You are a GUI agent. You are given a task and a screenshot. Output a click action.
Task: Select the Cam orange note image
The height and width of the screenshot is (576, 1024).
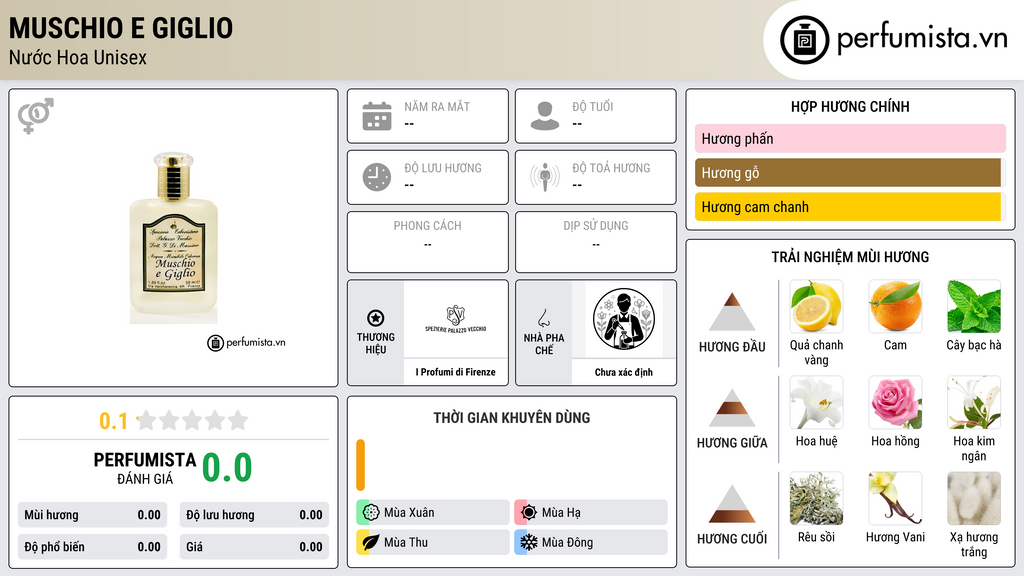coord(895,306)
